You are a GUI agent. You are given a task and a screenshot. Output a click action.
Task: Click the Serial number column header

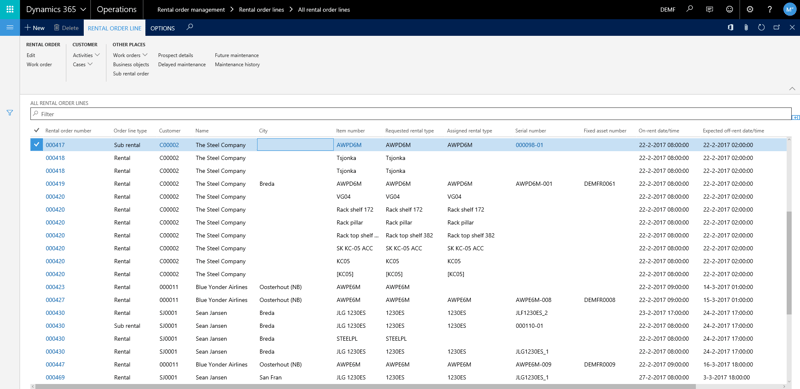point(531,131)
